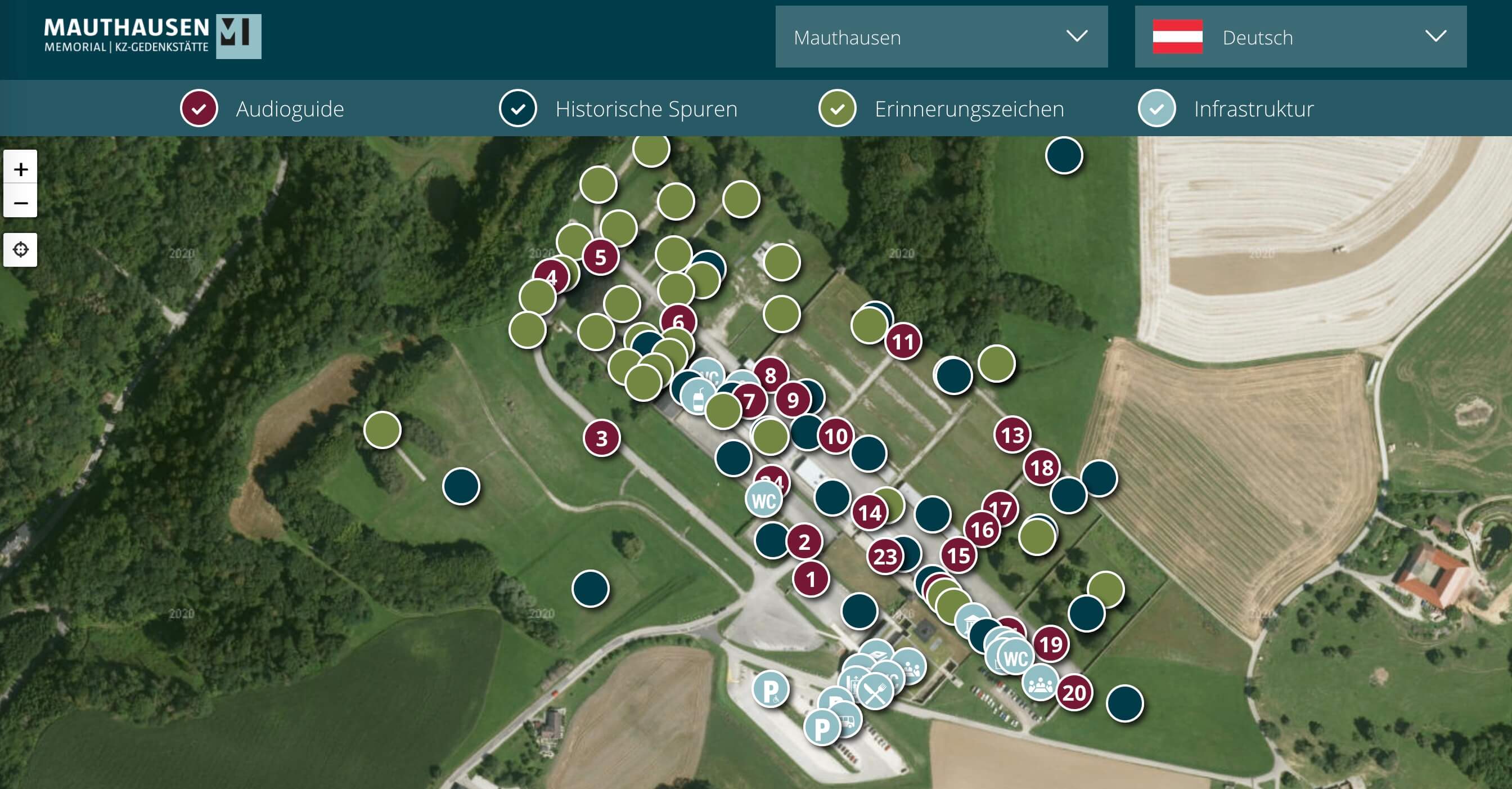The width and height of the screenshot is (1512, 789).
Task: Click the zoom in plus button
Action: pos(21,169)
